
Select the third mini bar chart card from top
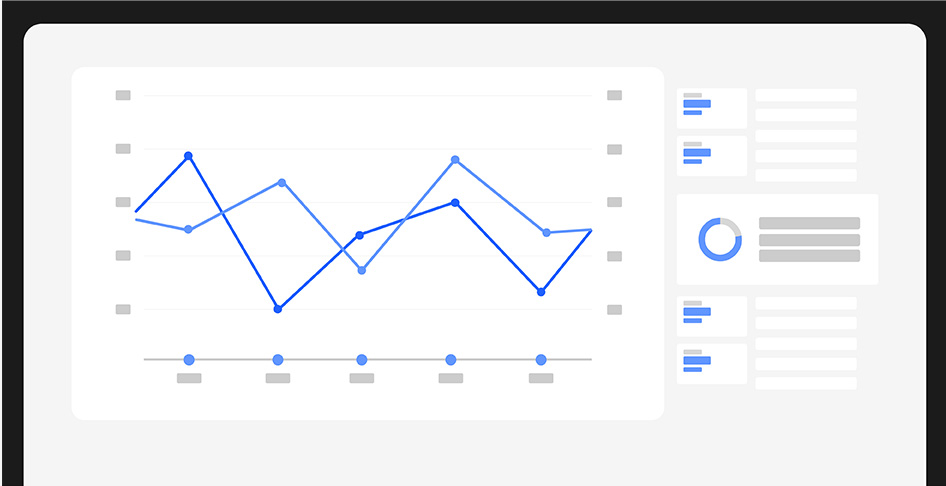coord(711,316)
